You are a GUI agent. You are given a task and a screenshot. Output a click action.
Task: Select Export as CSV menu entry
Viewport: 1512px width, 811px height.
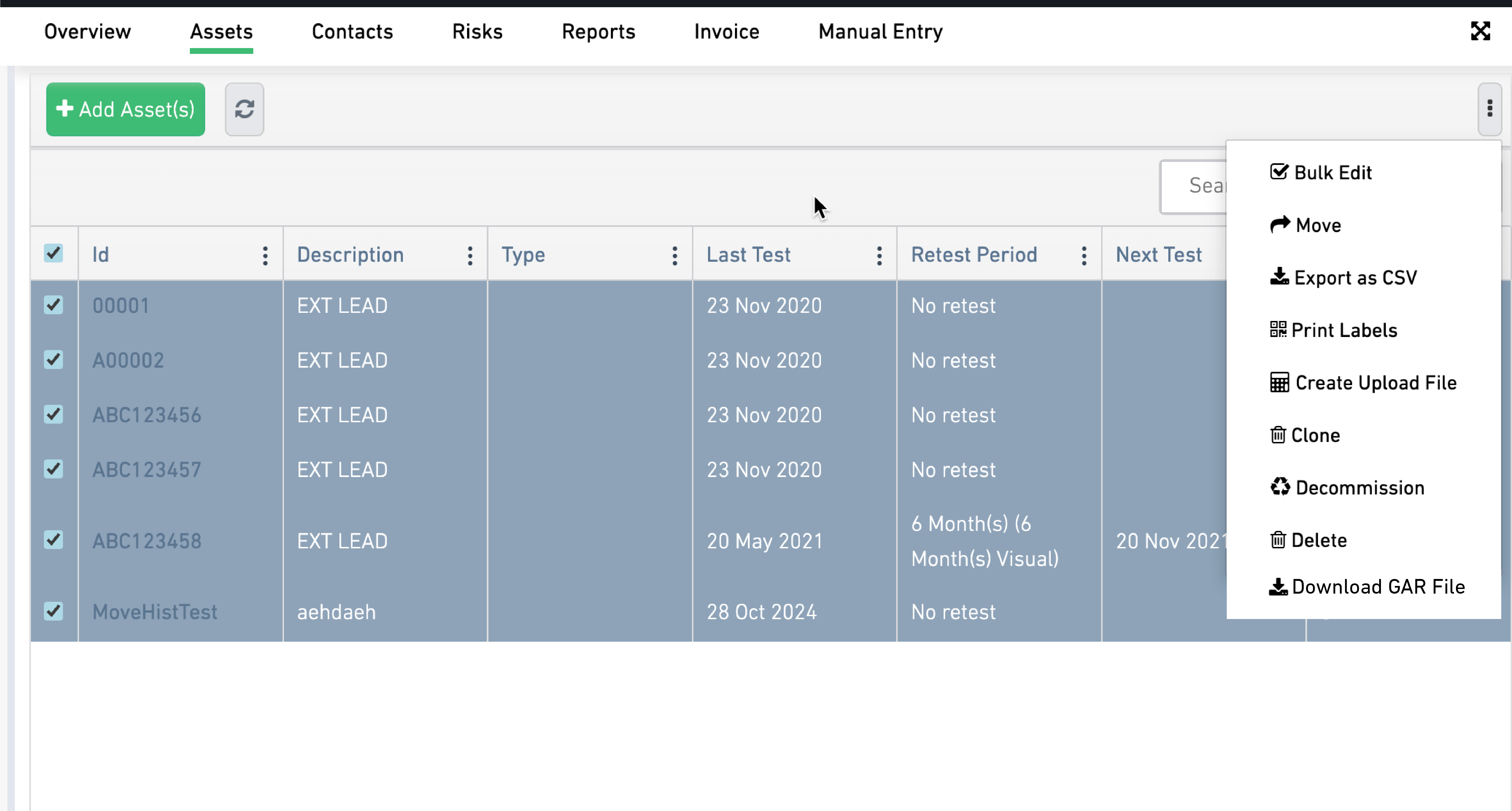1344,277
